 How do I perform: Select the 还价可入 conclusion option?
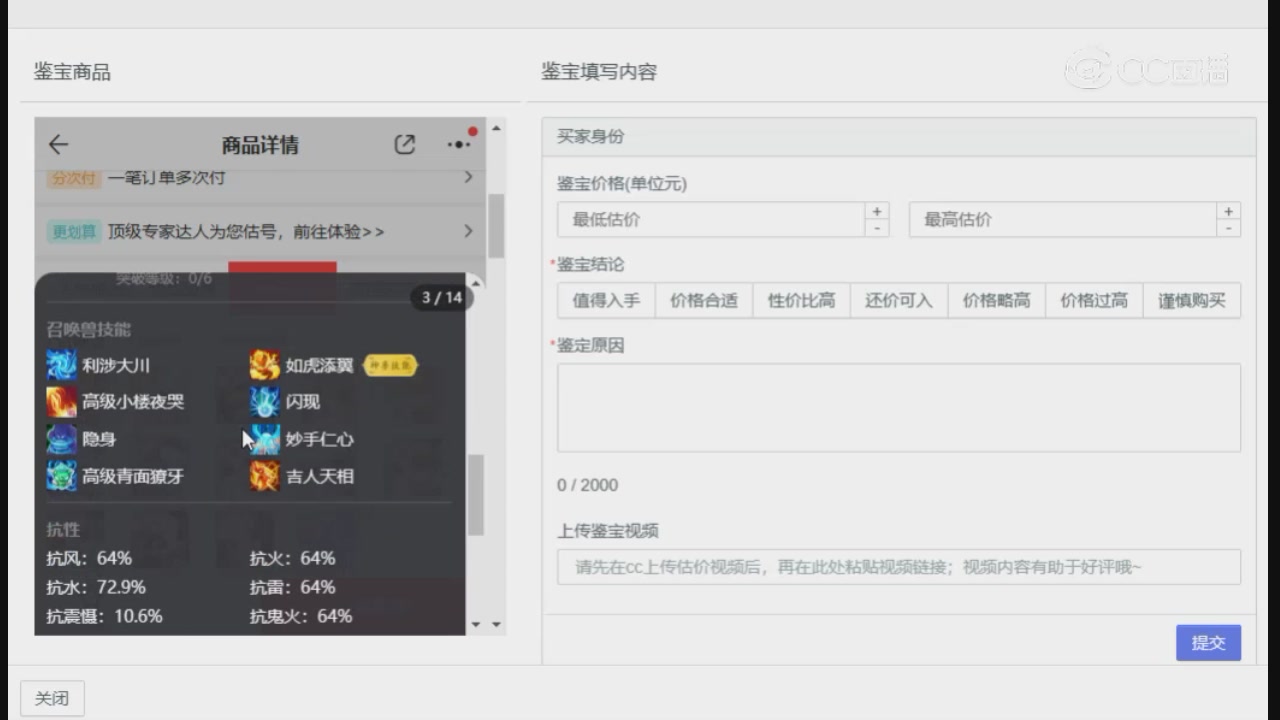(899, 300)
